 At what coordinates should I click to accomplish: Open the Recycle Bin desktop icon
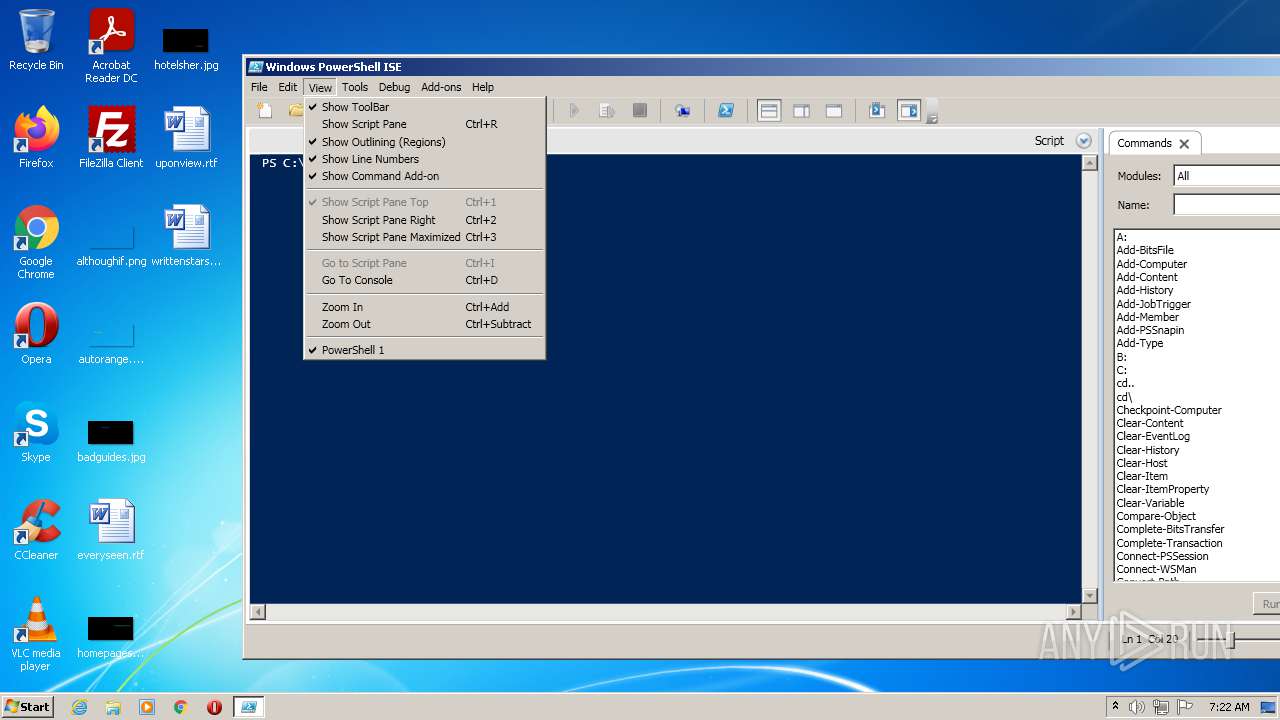point(36,40)
